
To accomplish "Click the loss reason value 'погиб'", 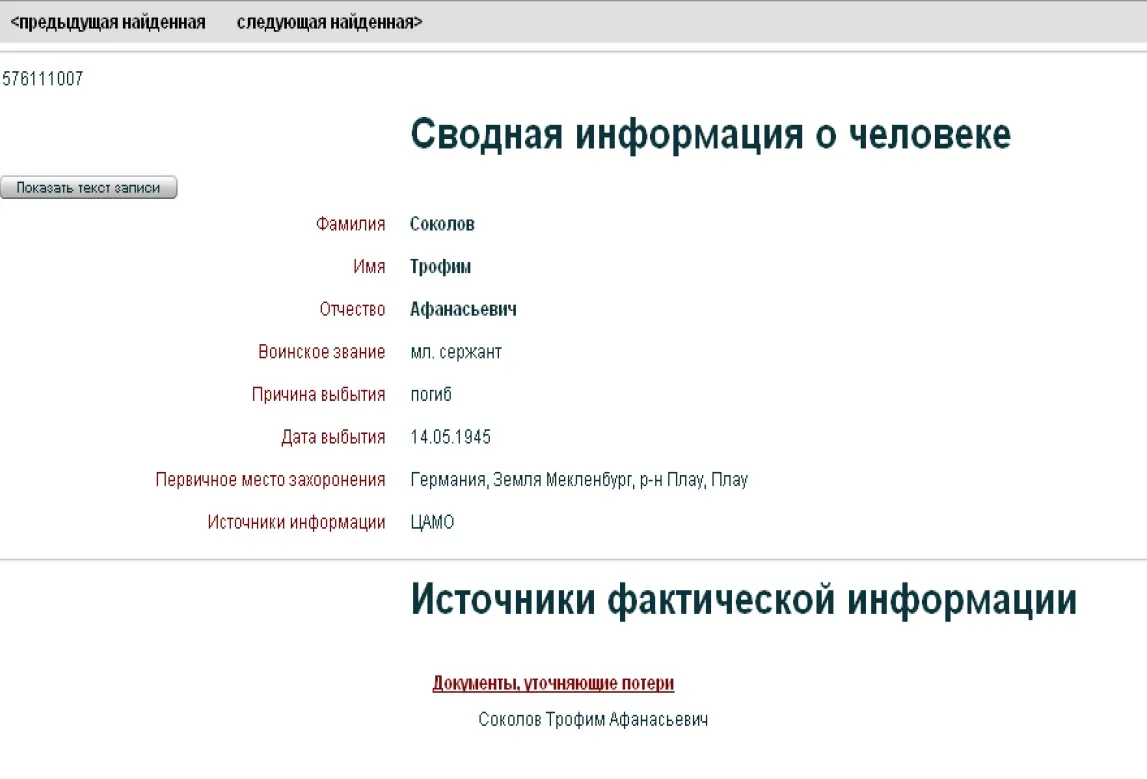I will pyautogui.click(x=431, y=395).
